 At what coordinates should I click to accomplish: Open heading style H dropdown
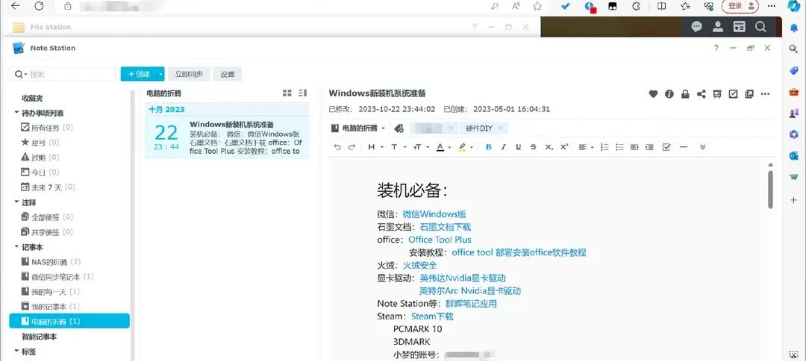(x=375, y=147)
